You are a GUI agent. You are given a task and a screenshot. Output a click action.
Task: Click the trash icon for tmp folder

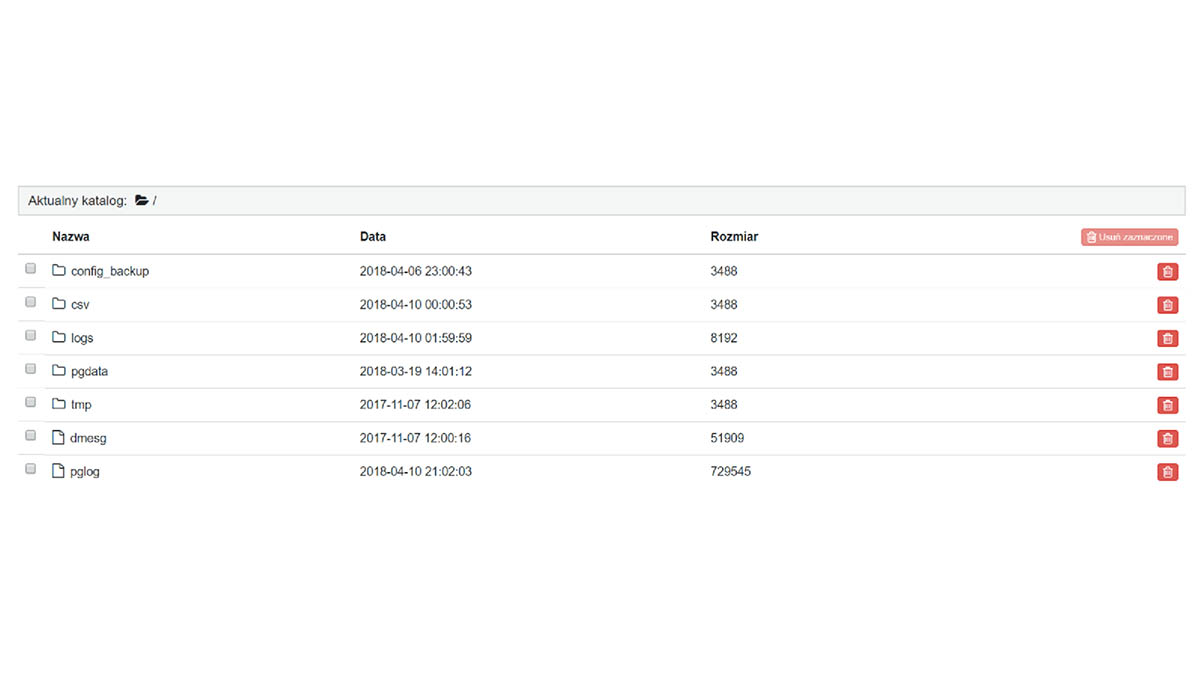click(1167, 405)
